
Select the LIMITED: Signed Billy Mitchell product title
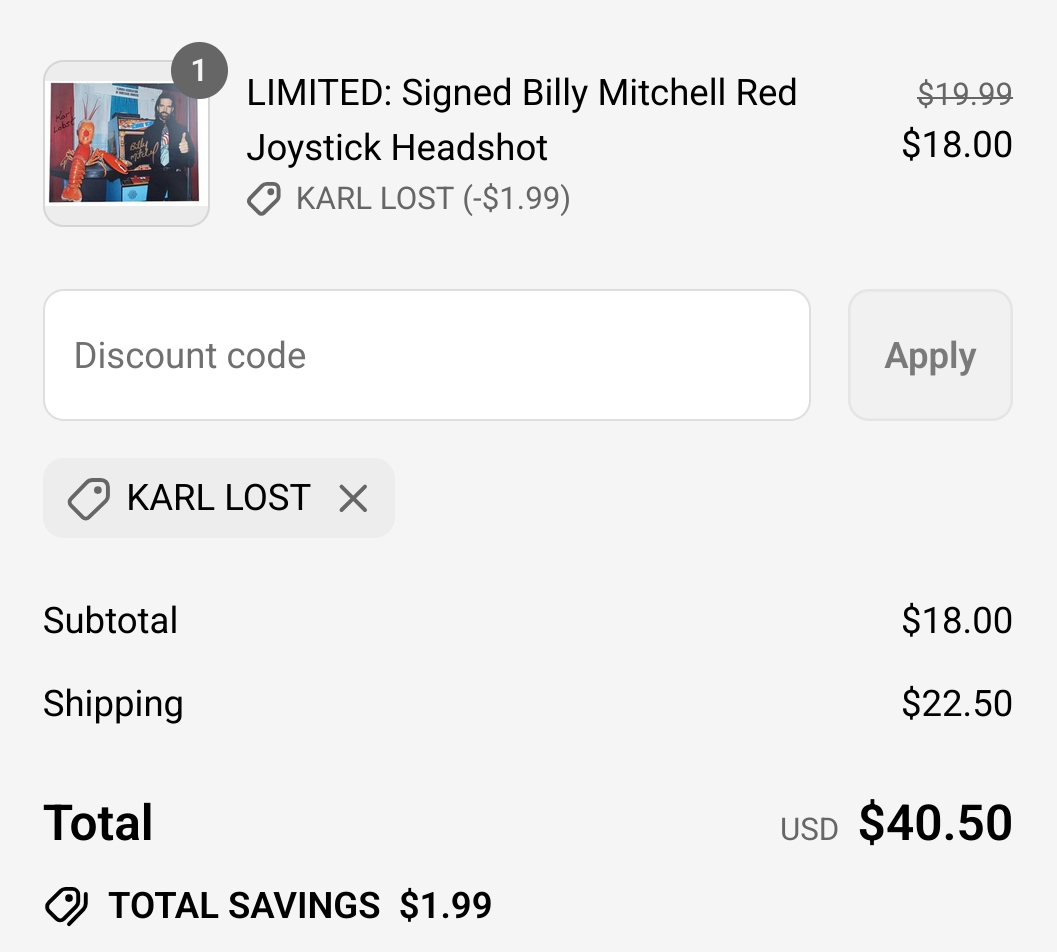point(521,119)
